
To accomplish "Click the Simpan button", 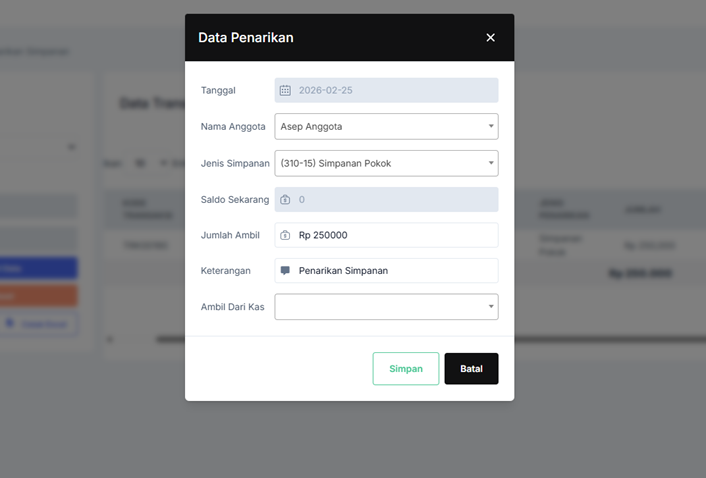I will (x=405, y=368).
